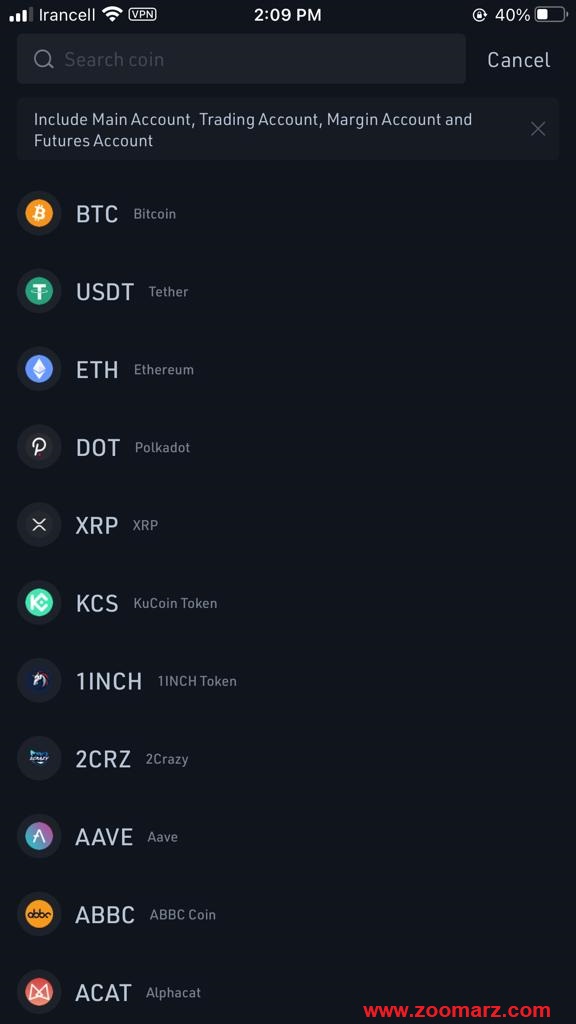Tap the Polkadot coin icon
The height and width of the screenshot is (1024, 576).
tap(39, 447)
